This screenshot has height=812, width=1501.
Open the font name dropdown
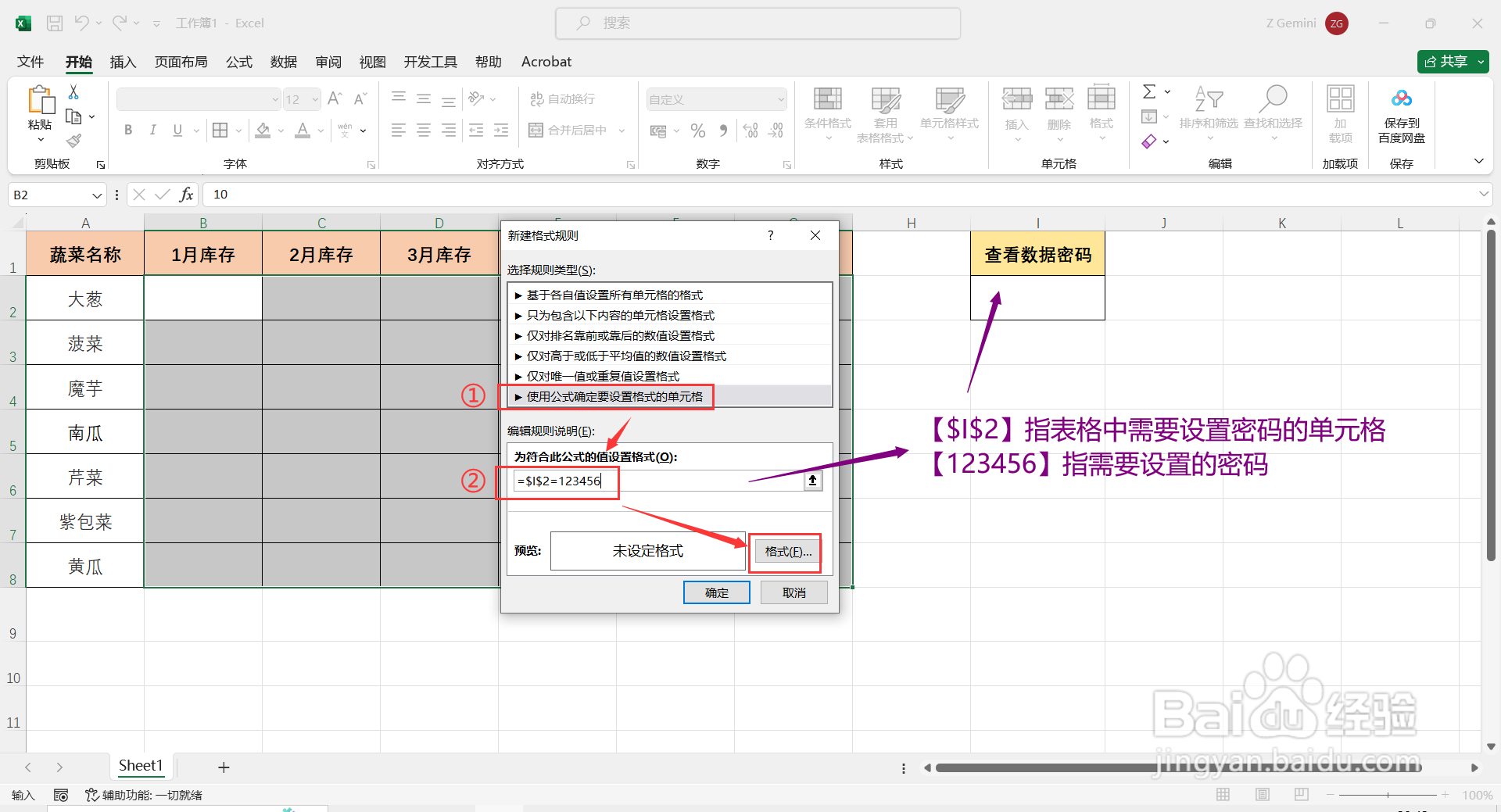275,99
